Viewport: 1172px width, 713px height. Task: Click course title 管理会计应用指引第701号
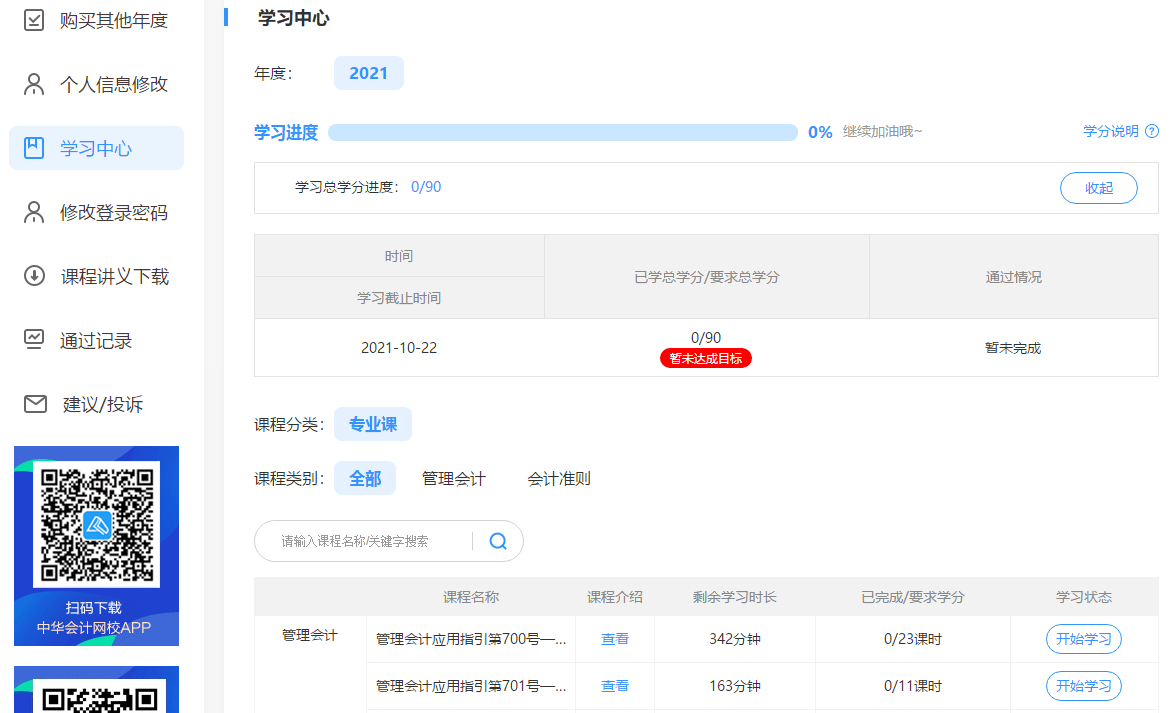pos(471,686)
